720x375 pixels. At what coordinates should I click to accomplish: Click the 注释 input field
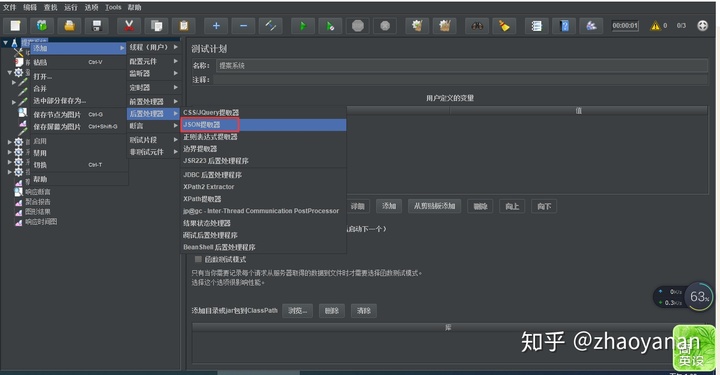[461, 80]
